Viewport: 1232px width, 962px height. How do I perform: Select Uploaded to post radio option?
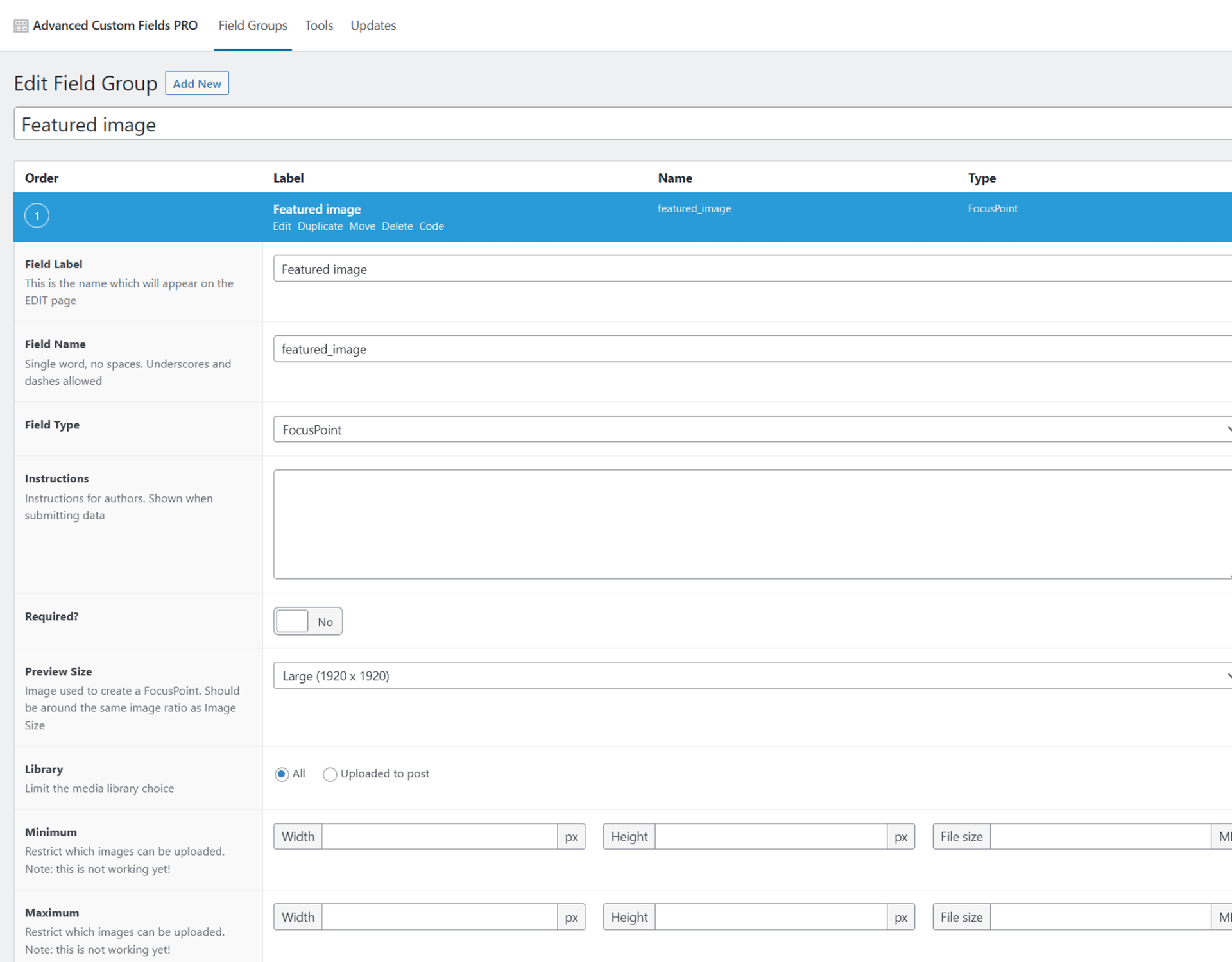(x=330, y=774)
